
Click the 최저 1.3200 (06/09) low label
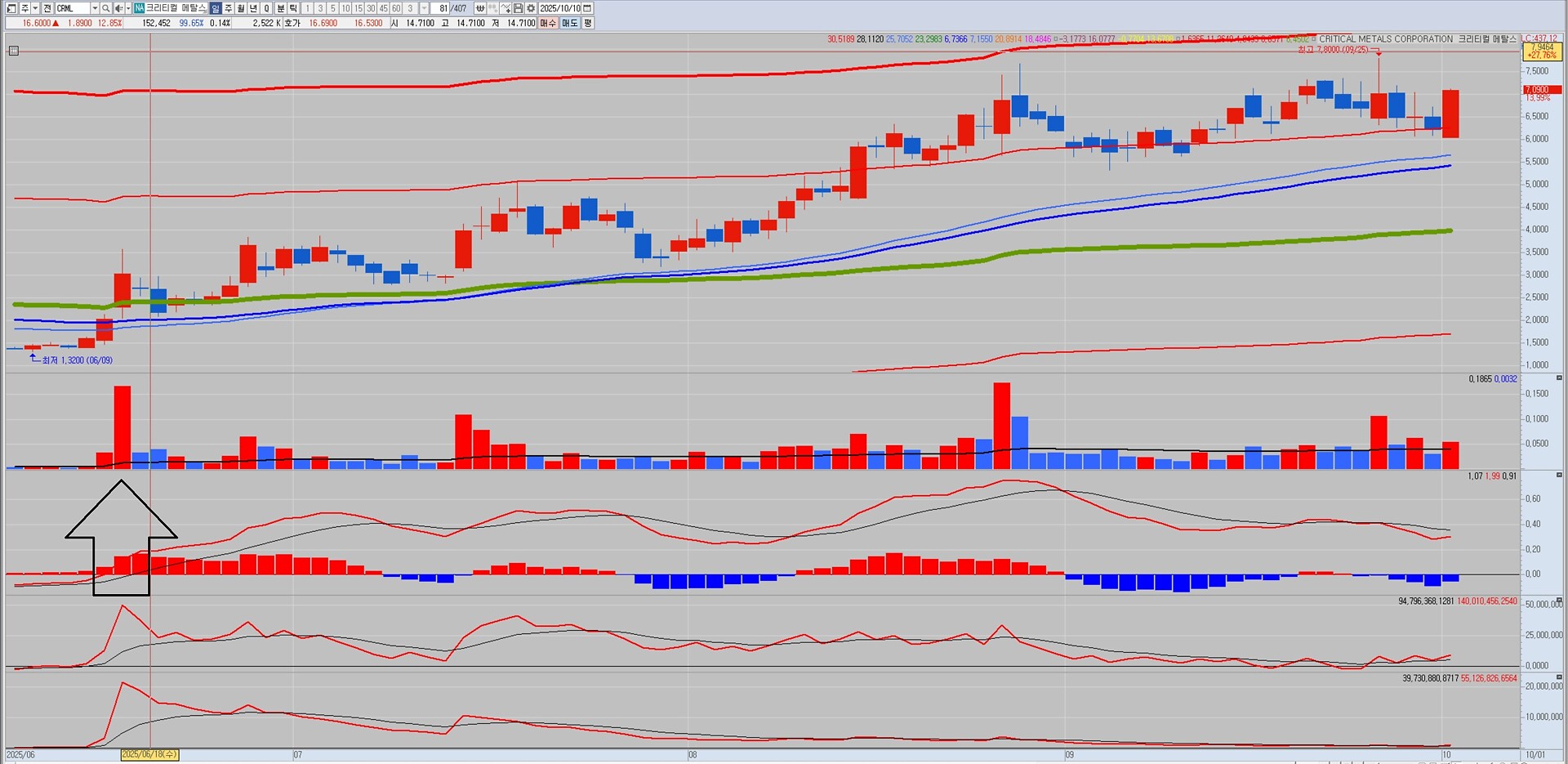click(78, 360)
